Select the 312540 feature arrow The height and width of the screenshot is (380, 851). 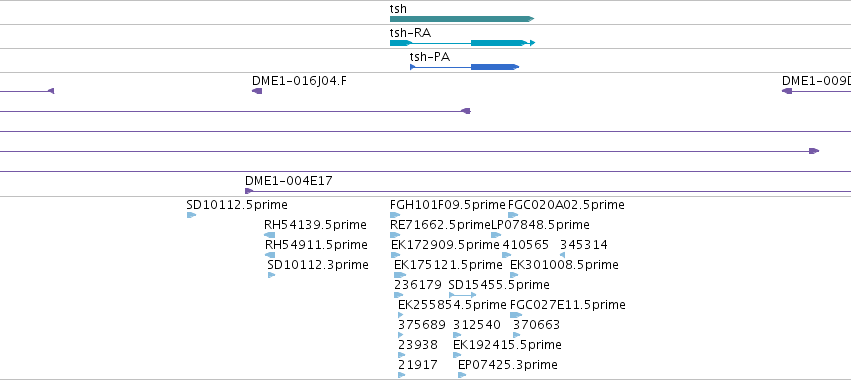[457, 335]
